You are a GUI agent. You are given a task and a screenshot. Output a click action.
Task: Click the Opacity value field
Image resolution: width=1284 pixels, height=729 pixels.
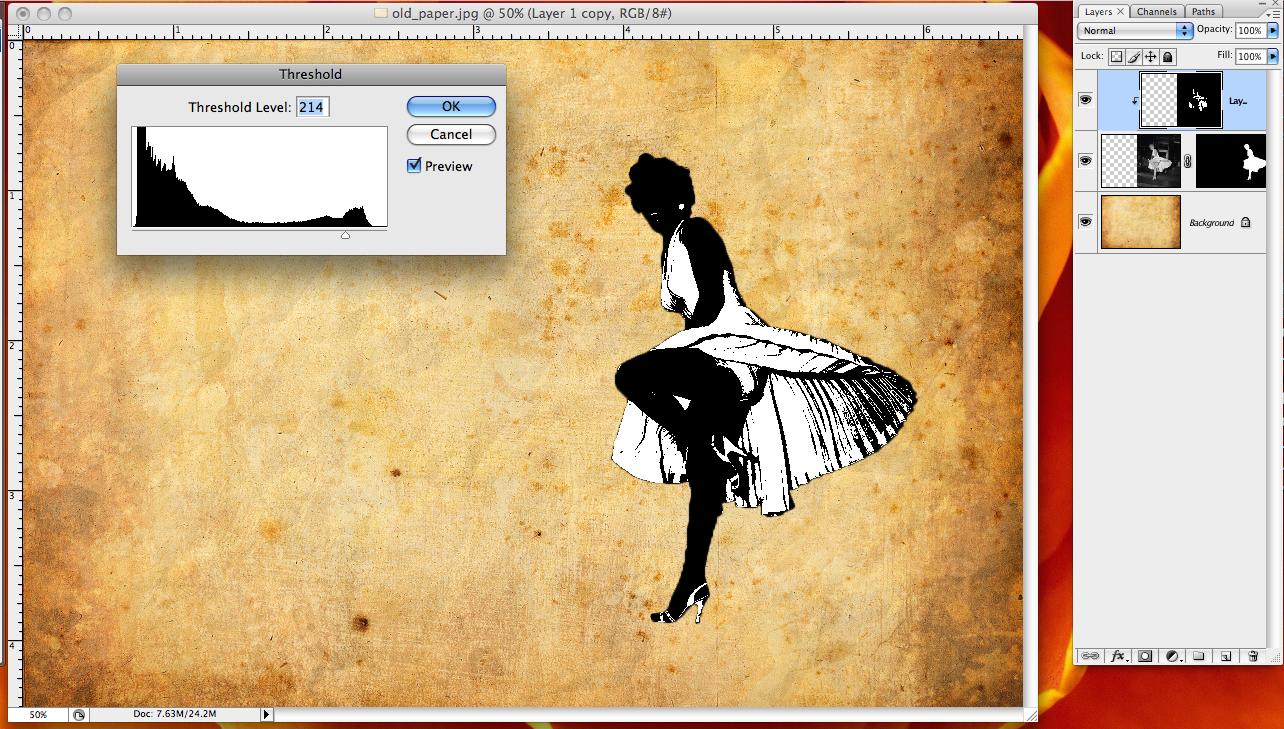click(x=1250, y=31)
